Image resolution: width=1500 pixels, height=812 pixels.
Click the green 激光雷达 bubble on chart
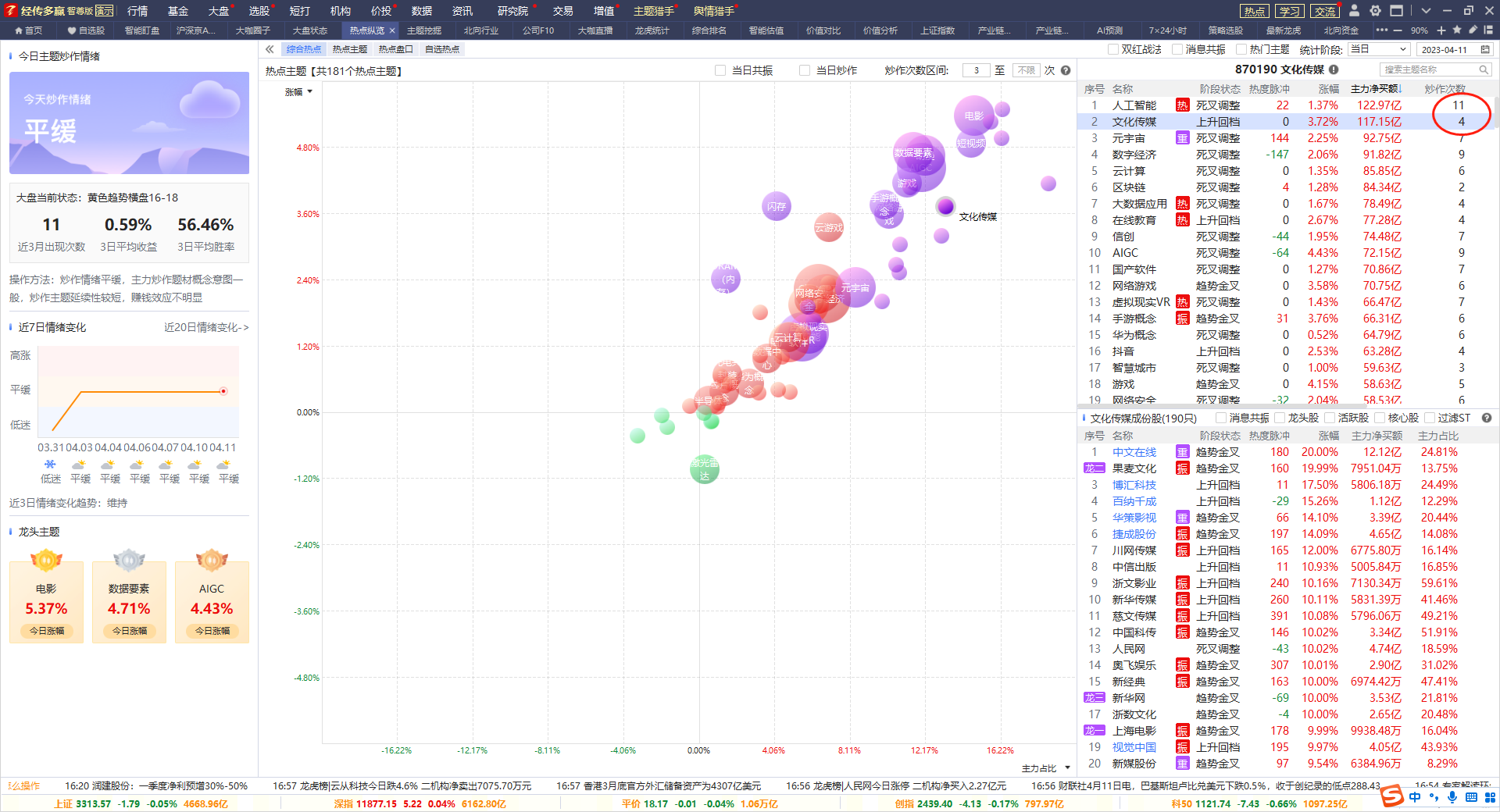704,469
